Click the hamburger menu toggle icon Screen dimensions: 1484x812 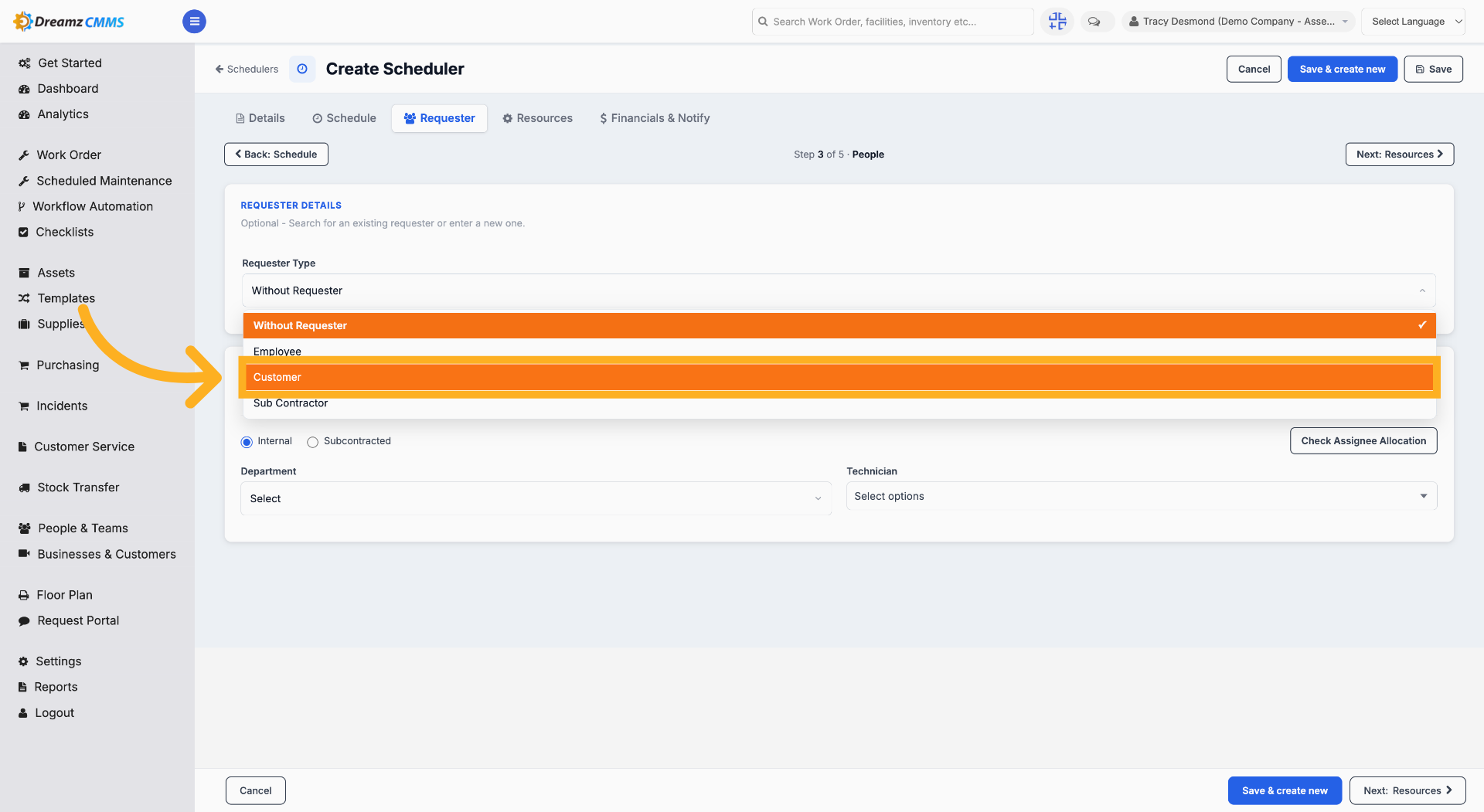(x=194, y=22)
